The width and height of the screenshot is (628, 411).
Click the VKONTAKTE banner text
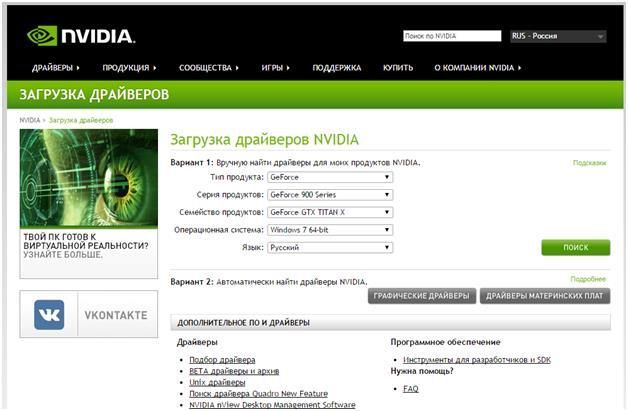click(116, 315)
